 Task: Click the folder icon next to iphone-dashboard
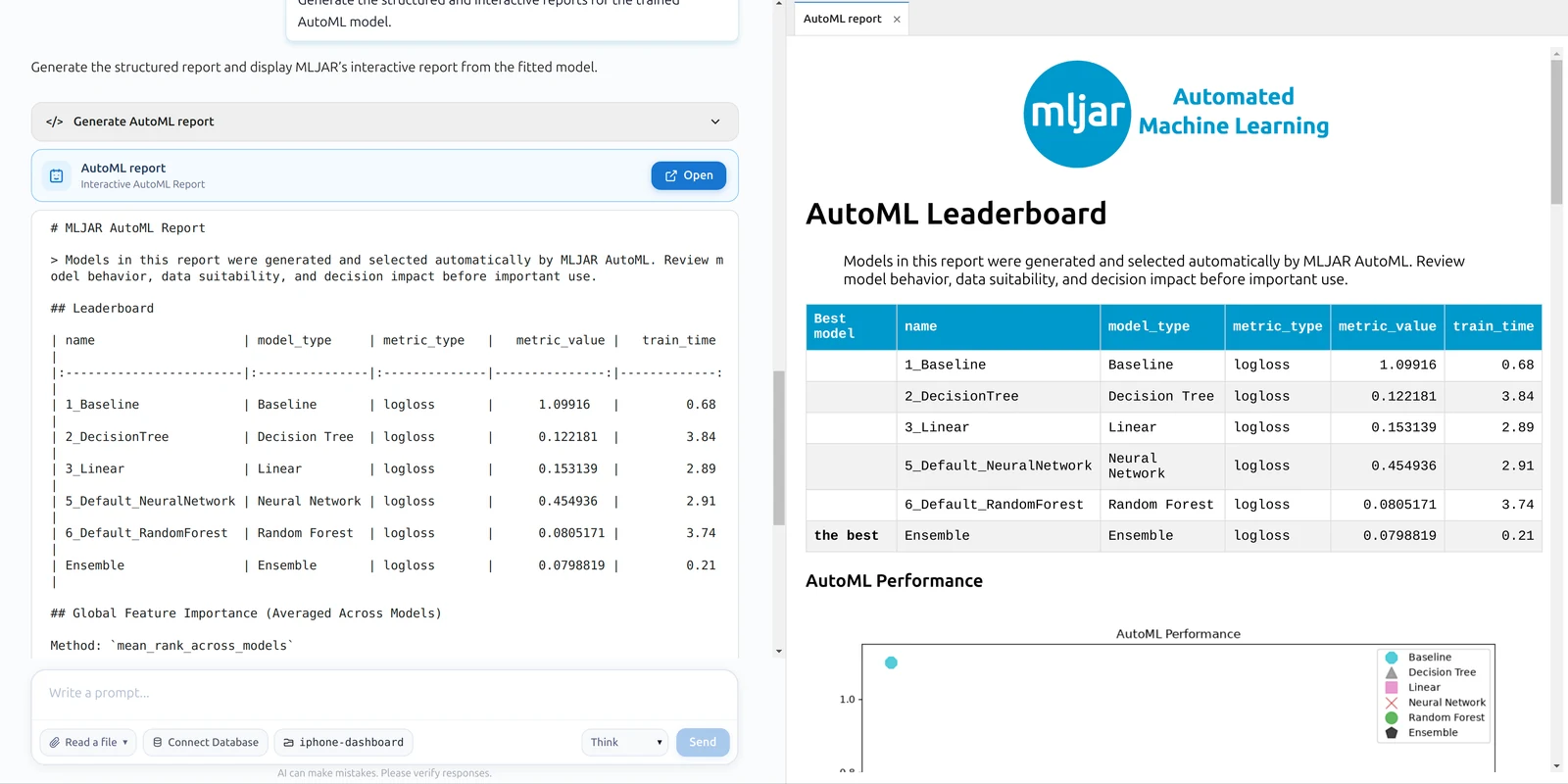(289, 743)
